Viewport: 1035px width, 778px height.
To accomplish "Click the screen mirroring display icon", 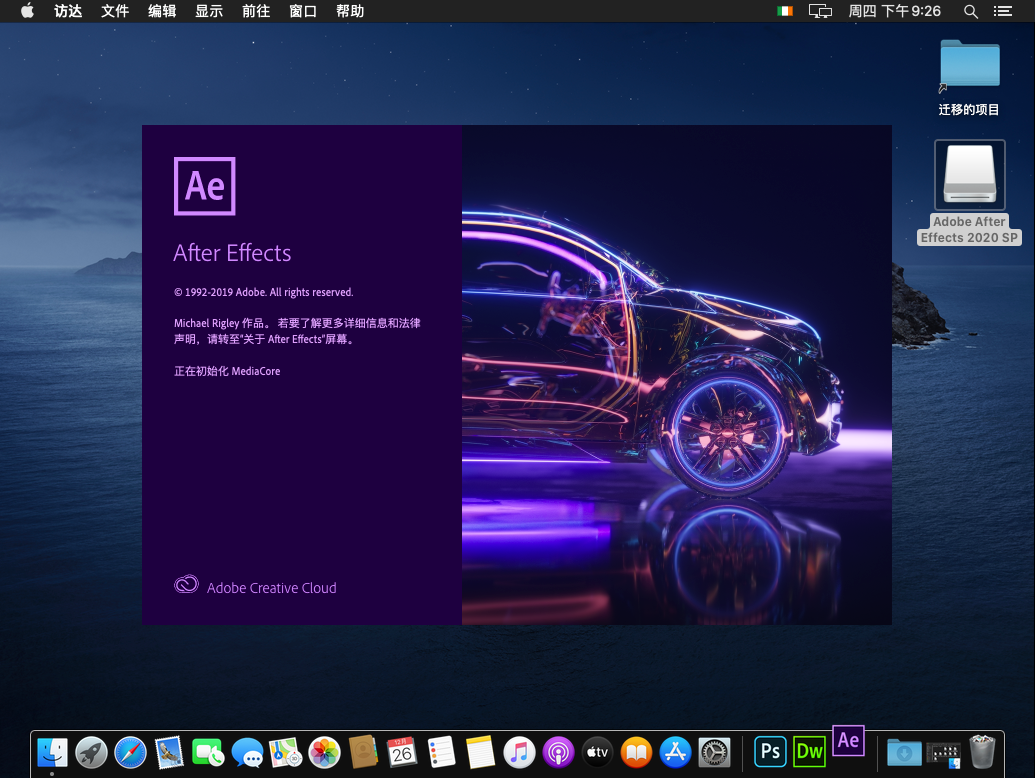I will click(x=820, y=11).
